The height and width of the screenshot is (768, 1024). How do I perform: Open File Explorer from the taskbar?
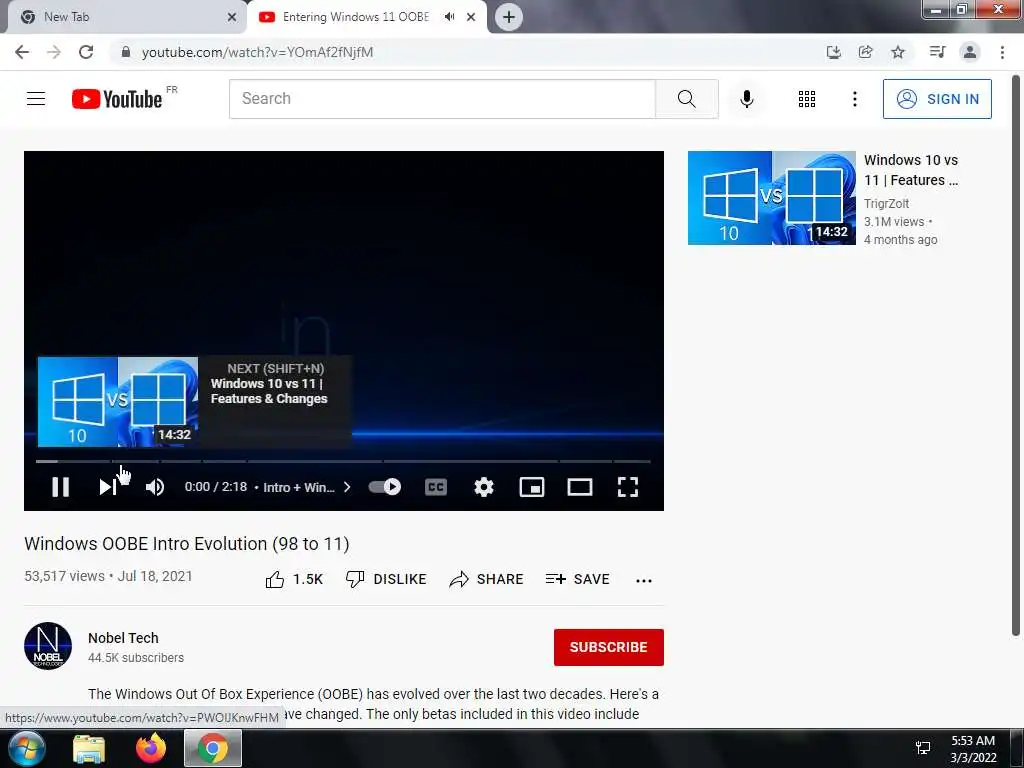[88, 748]
